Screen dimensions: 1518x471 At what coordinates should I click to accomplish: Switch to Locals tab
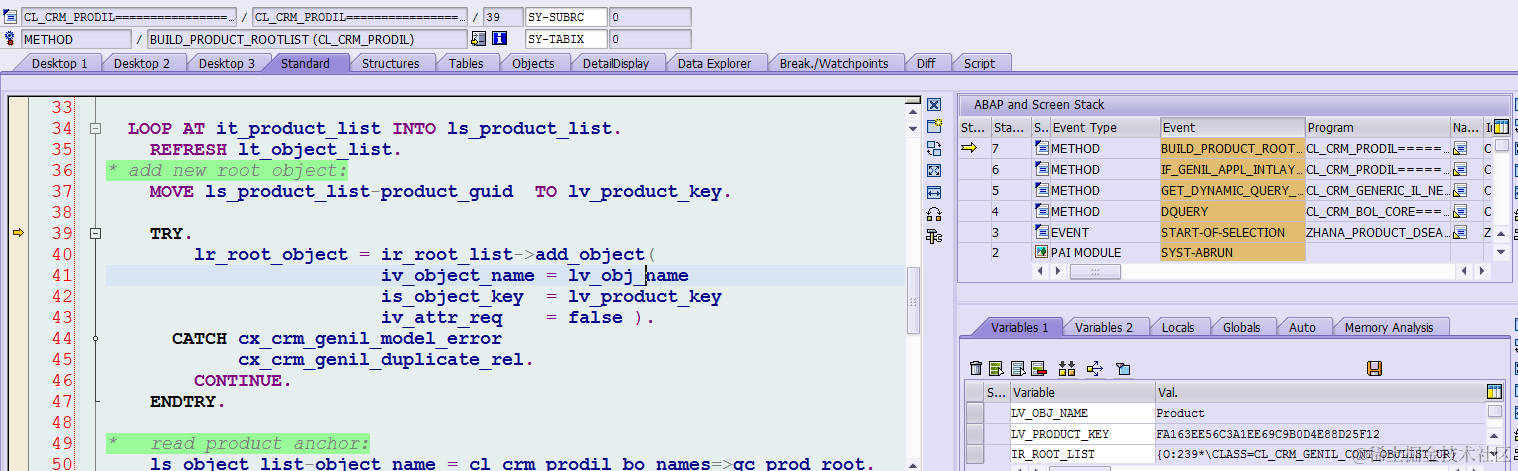click(1178, 327)
